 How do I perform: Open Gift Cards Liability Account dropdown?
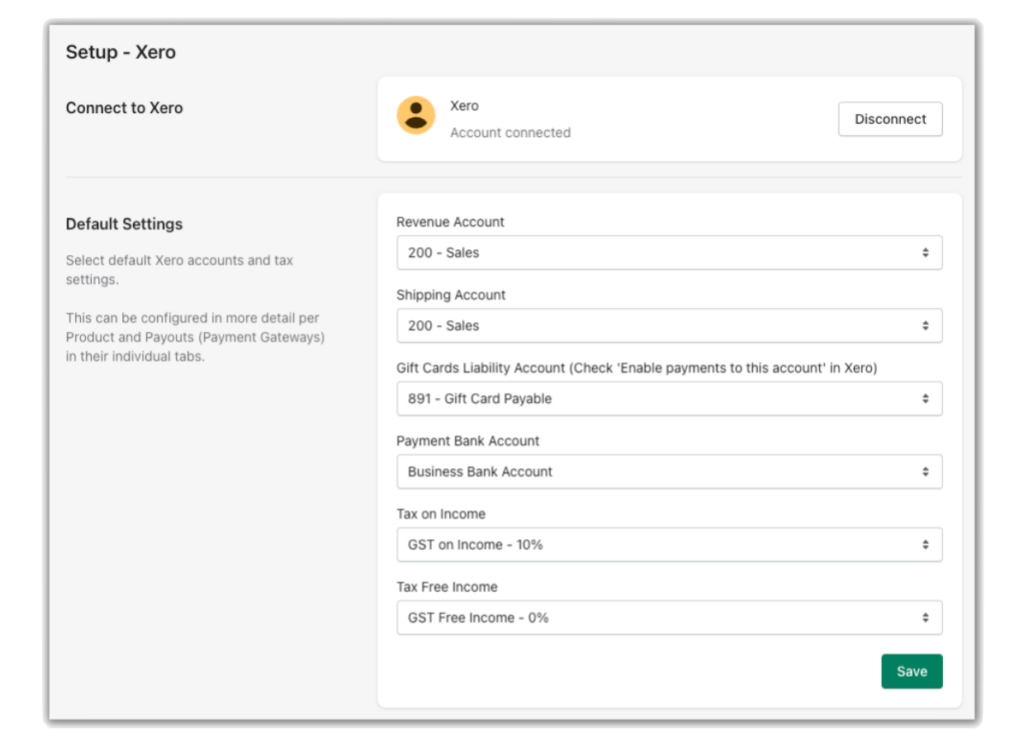point(669,399)
